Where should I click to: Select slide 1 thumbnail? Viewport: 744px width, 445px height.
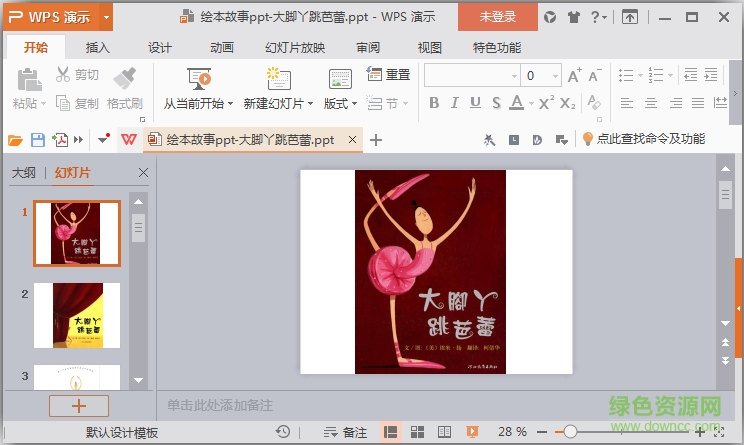[x=77, y=233]
